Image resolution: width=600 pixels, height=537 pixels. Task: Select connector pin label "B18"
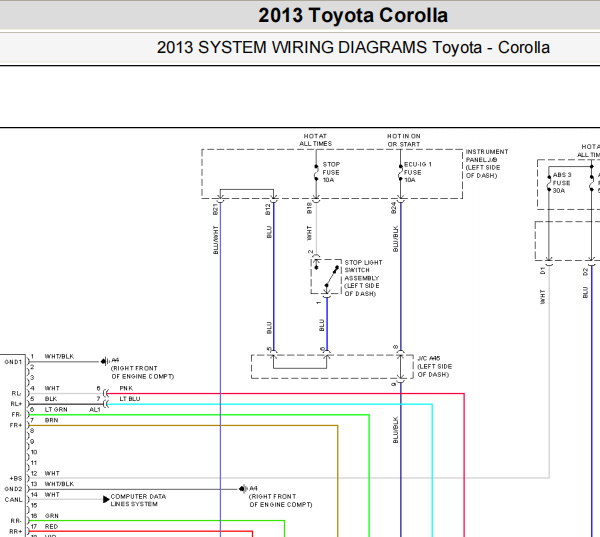pyautogui.click(x=310, y=208)
